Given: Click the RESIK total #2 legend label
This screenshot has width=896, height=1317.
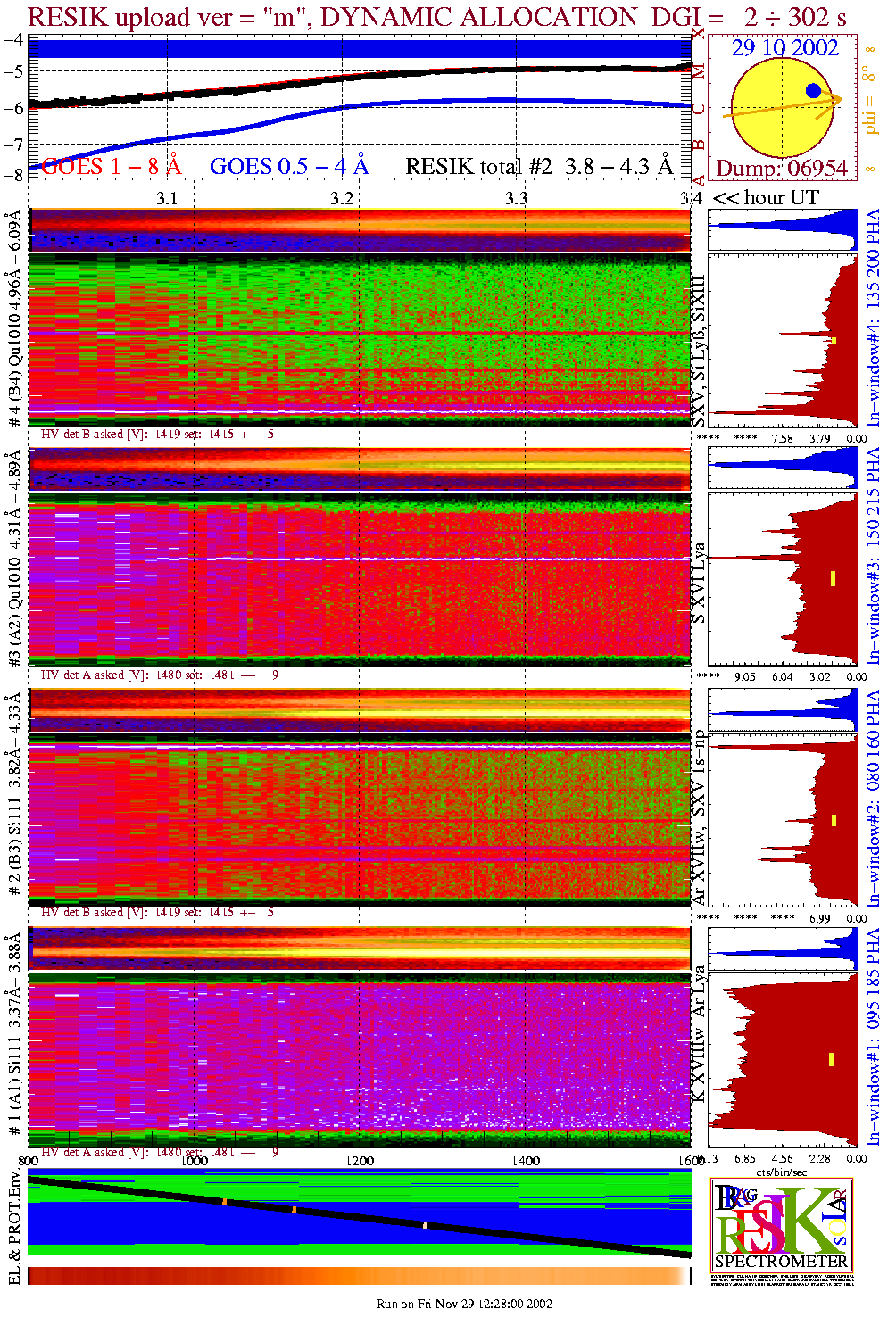Looking at the screenshot, I should pyautogui.click(x=539, y=166).
